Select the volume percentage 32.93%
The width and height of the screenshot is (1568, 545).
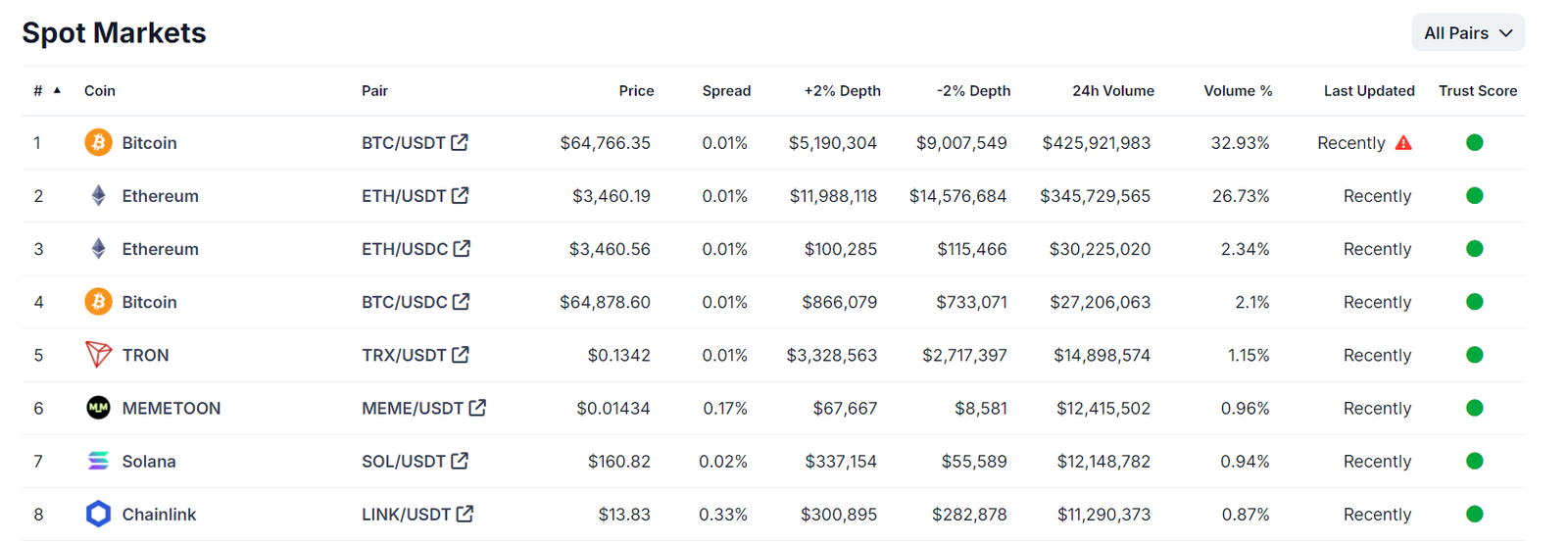1240,143
